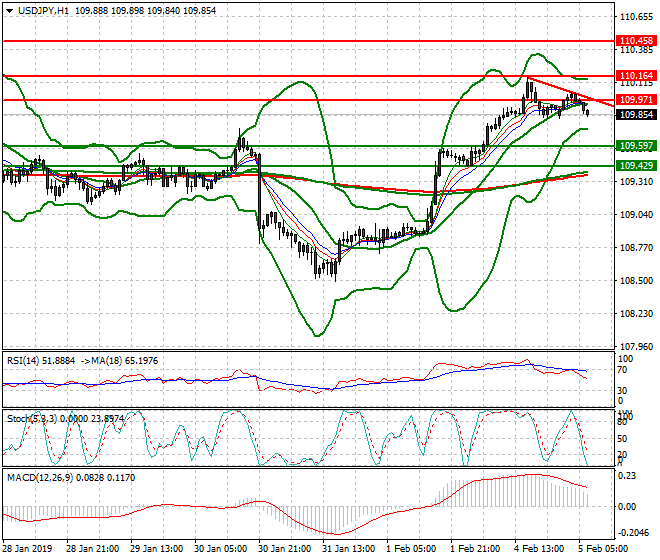The height and width of the screenshot is (560, 660).
Task: Click the 30 Jan 21:00 time label
Action: tap(284, 549)
